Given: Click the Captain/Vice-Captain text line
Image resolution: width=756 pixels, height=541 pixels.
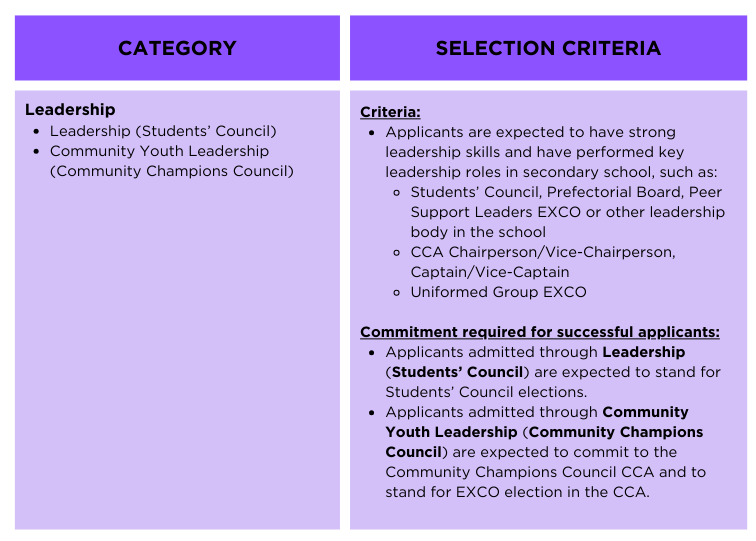Looking at the screenshot, I should pyautogui.click(x=489, y=272).
